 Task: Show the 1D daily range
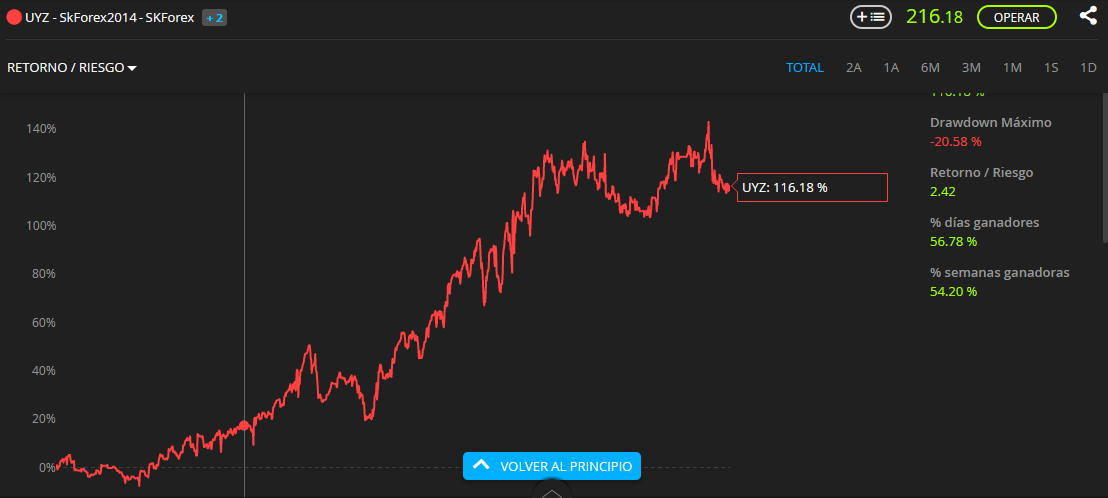(1089, 68)
